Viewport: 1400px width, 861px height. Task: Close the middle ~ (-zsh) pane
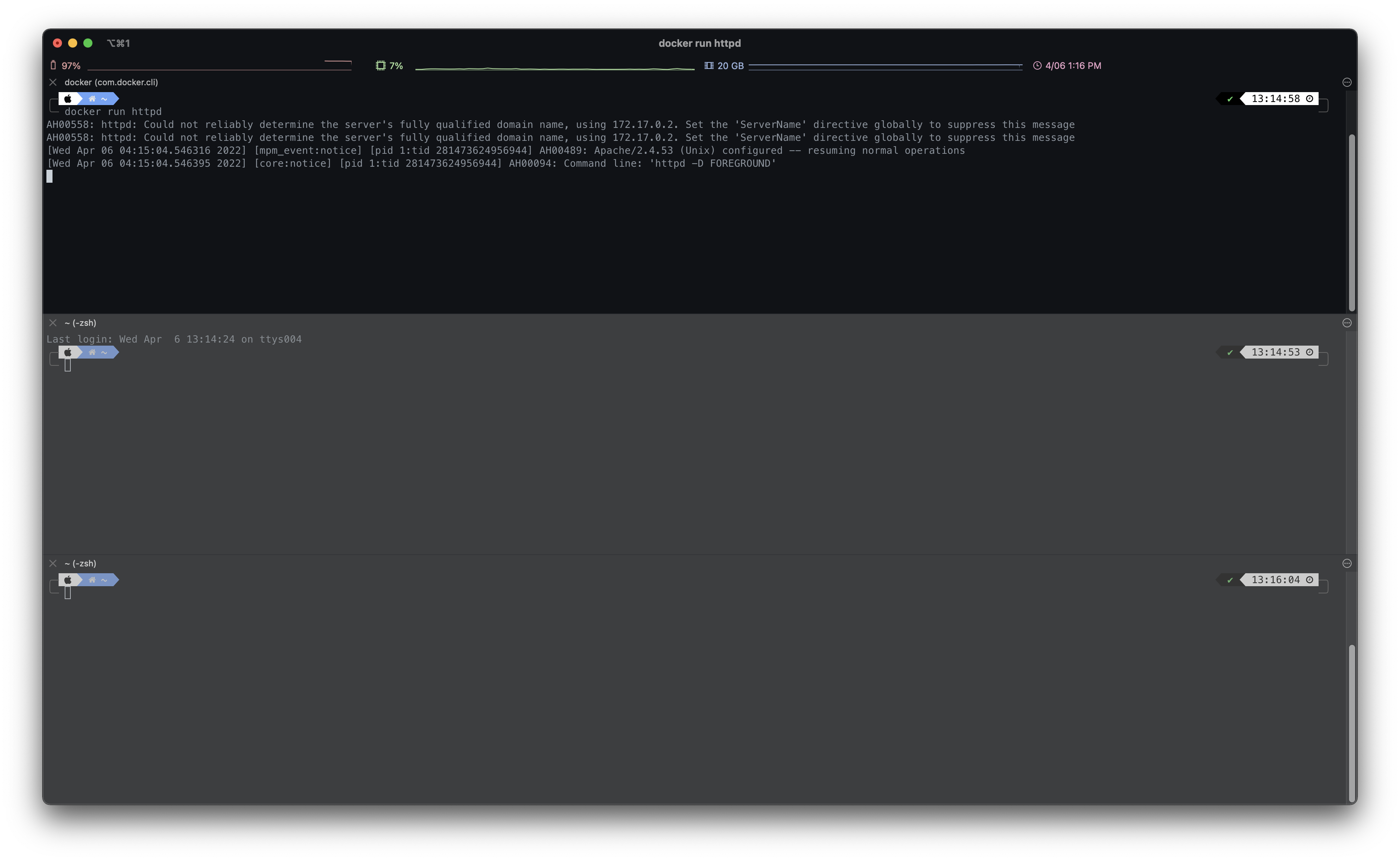pos(53,323)
